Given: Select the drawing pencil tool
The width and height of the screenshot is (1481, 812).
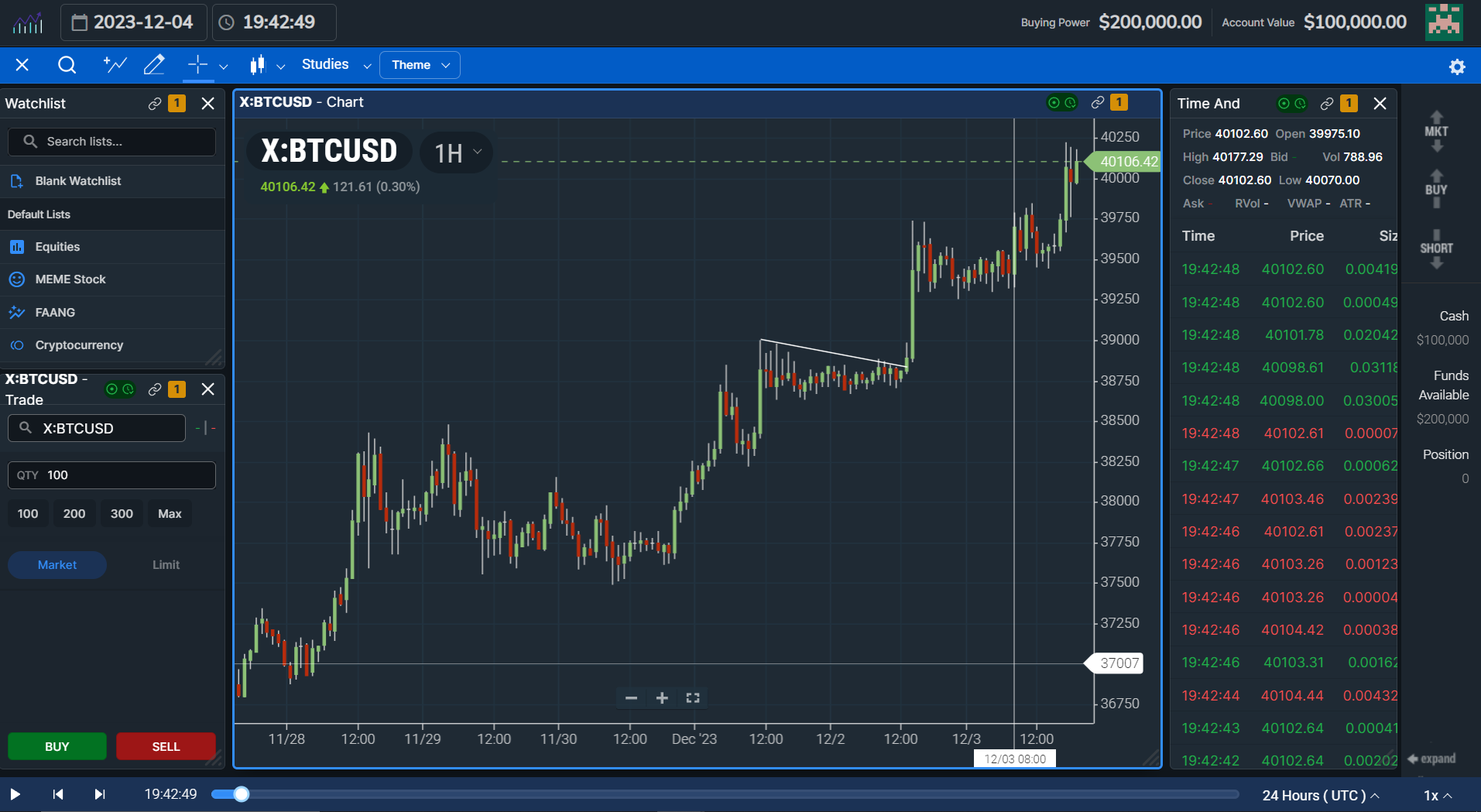Looking at the screenshot, I should click(x=153, y=65).
